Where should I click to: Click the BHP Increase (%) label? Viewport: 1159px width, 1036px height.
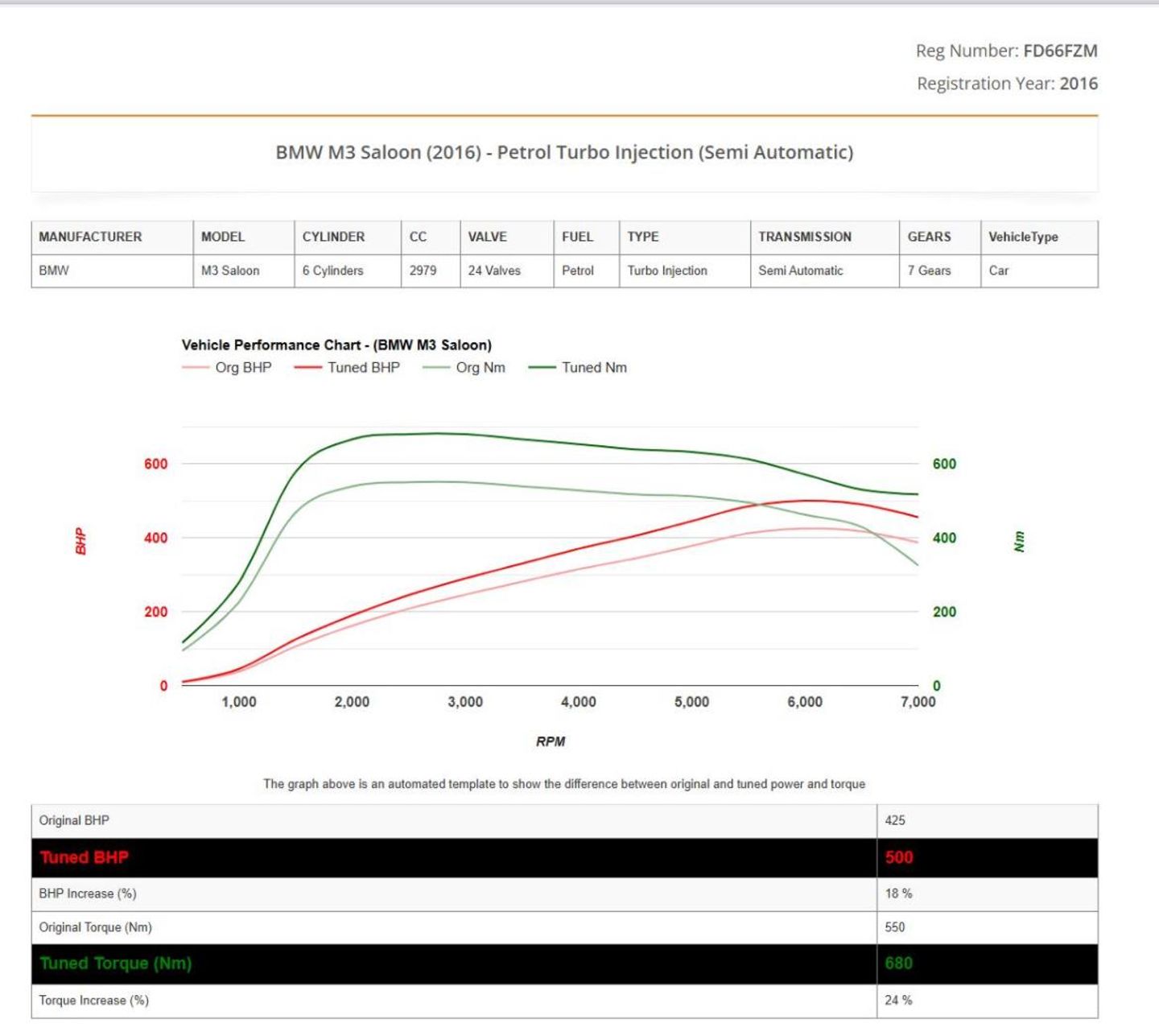click(88, 894)
